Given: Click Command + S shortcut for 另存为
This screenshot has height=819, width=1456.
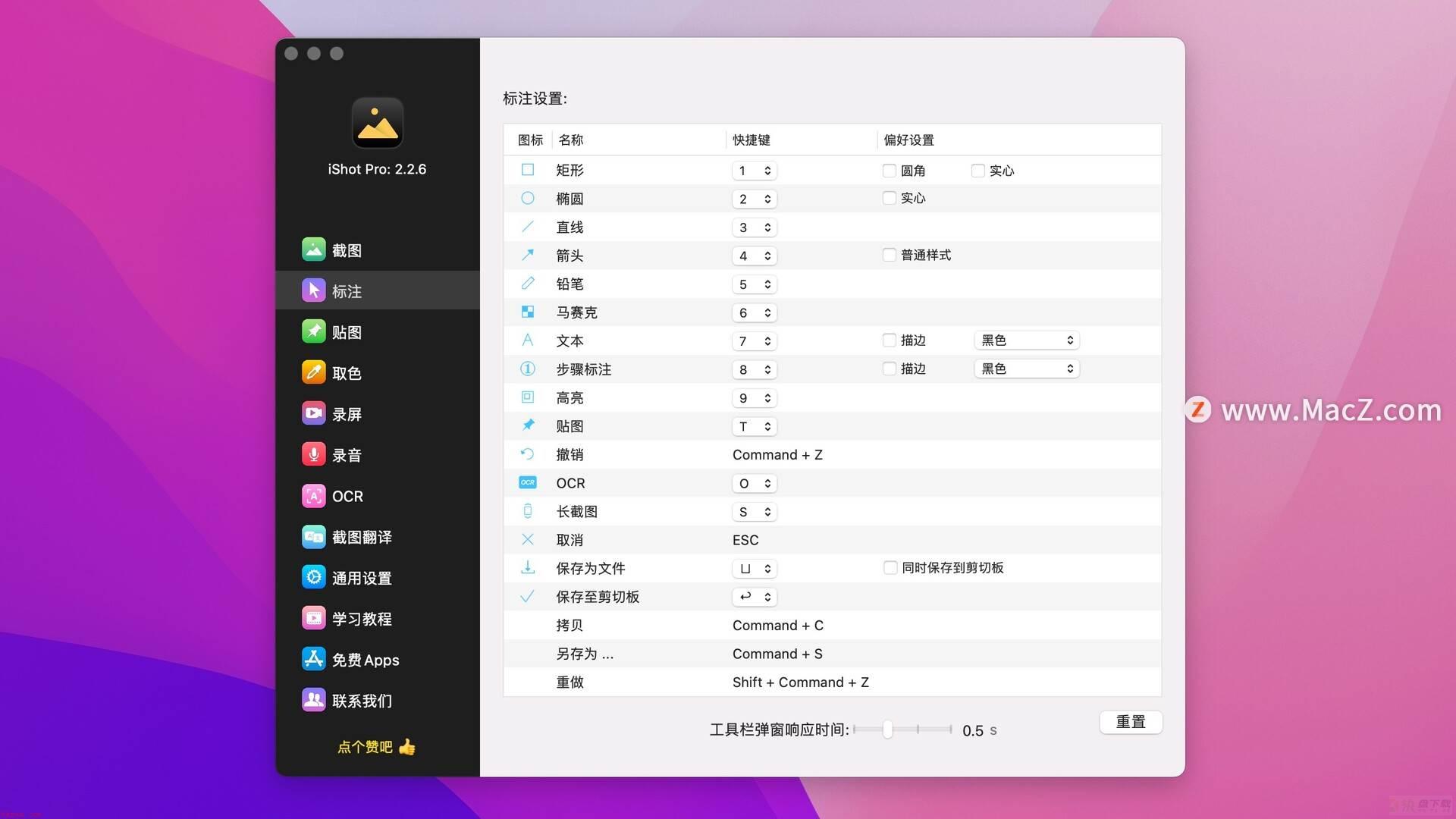Looking at the screenshot, I should (x=777, y=654).
